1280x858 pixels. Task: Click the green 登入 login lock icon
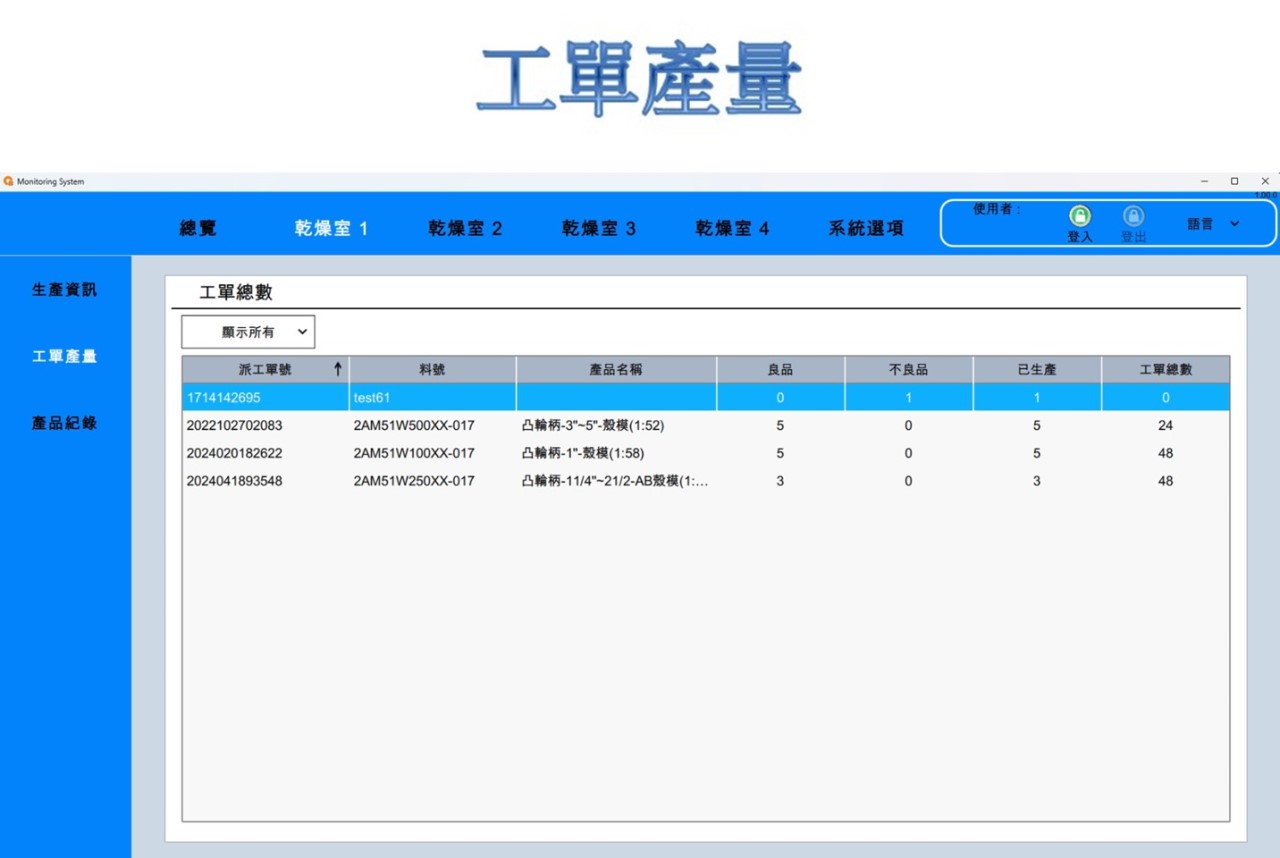click(1080, 216)
